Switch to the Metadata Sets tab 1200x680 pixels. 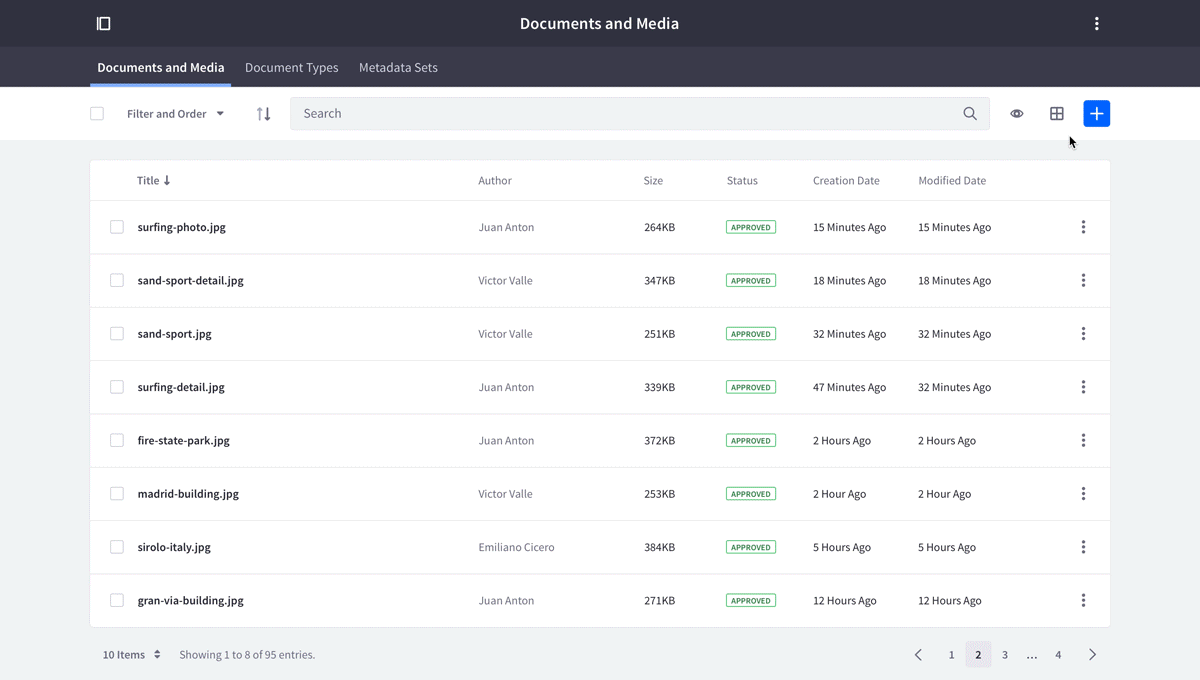pyautogui.click(x=397, y=67)
